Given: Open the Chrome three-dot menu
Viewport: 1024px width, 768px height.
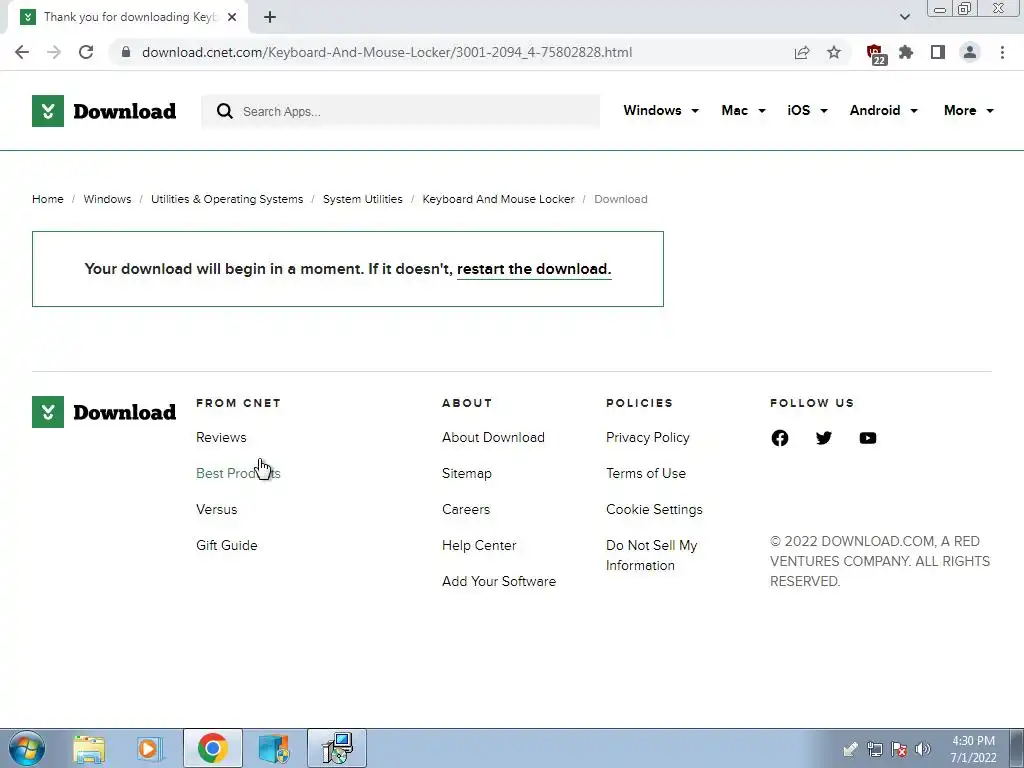Looking at the screenshot, I should point(1002,52).
